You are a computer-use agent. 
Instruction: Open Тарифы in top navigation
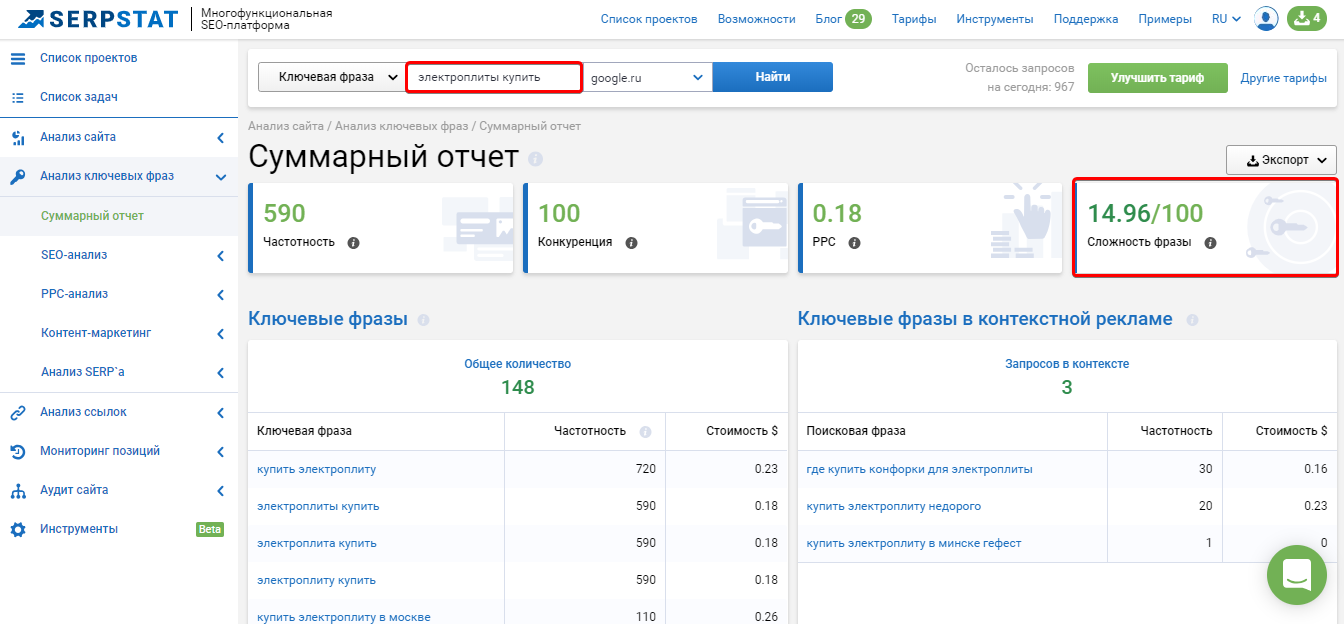[x=914, y=19]
